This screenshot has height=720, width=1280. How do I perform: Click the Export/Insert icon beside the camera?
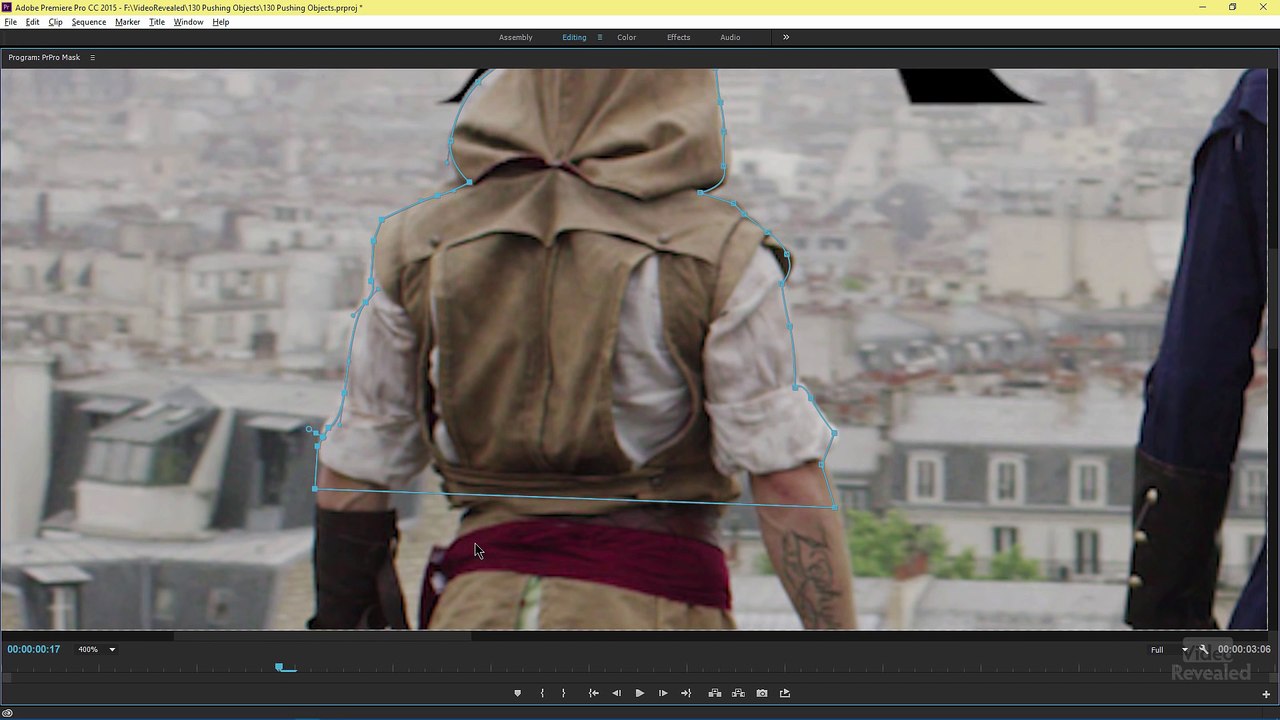point(785,693)
